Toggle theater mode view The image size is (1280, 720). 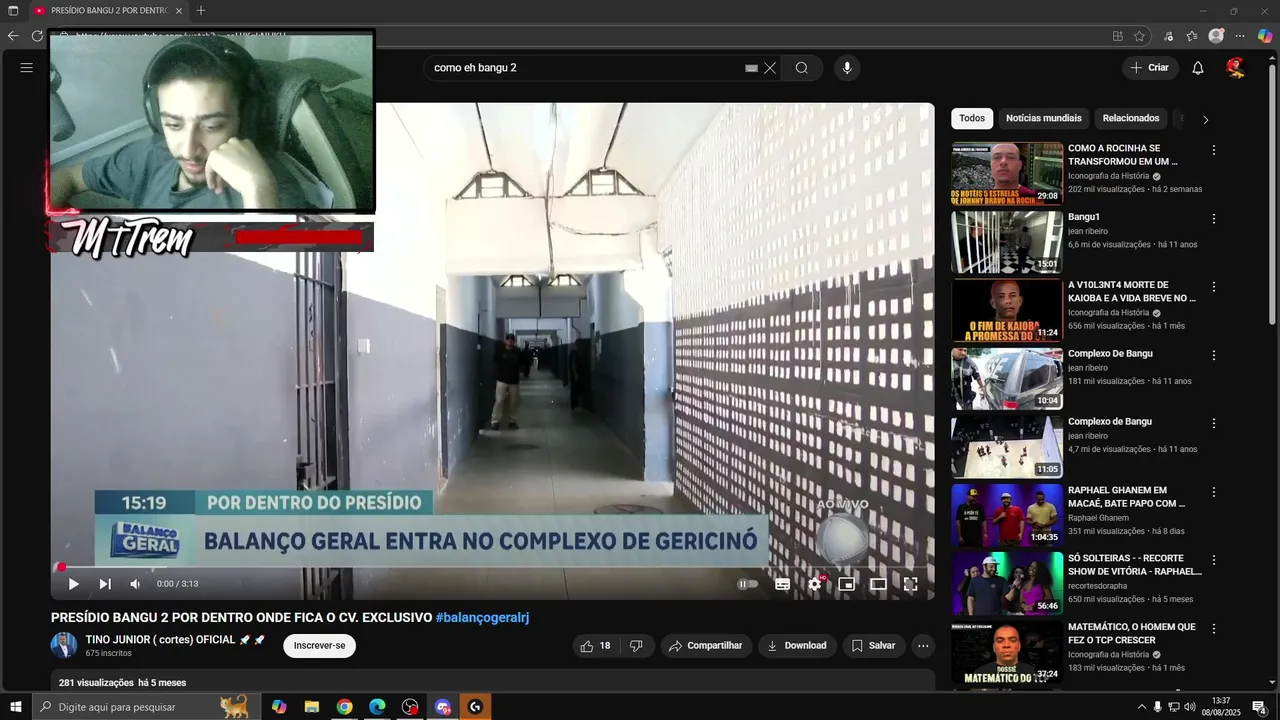[878, 584]
